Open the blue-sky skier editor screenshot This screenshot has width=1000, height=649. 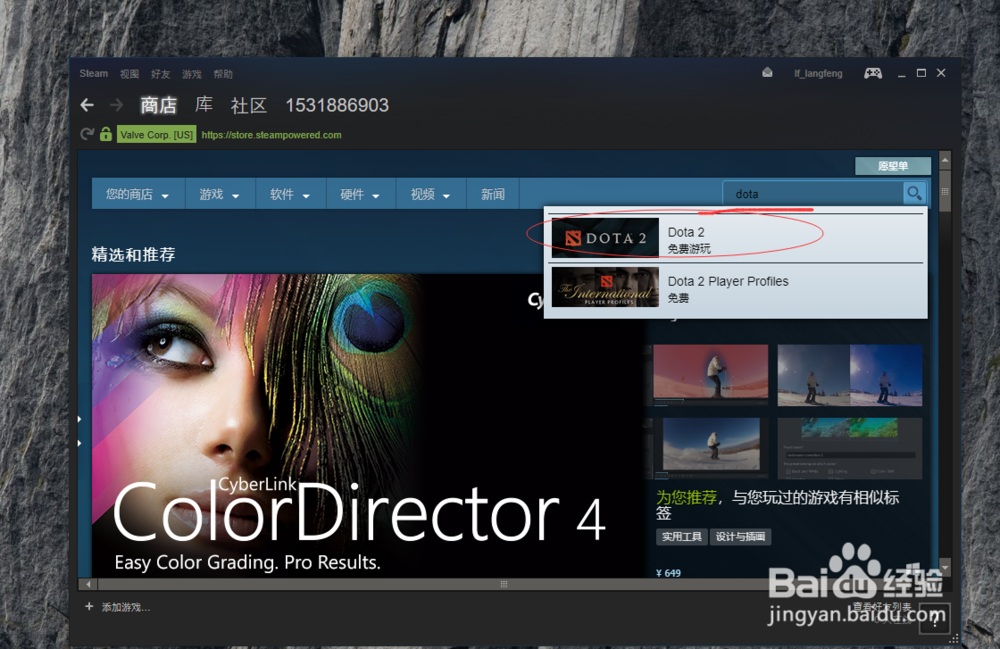(x=710, y=448)
